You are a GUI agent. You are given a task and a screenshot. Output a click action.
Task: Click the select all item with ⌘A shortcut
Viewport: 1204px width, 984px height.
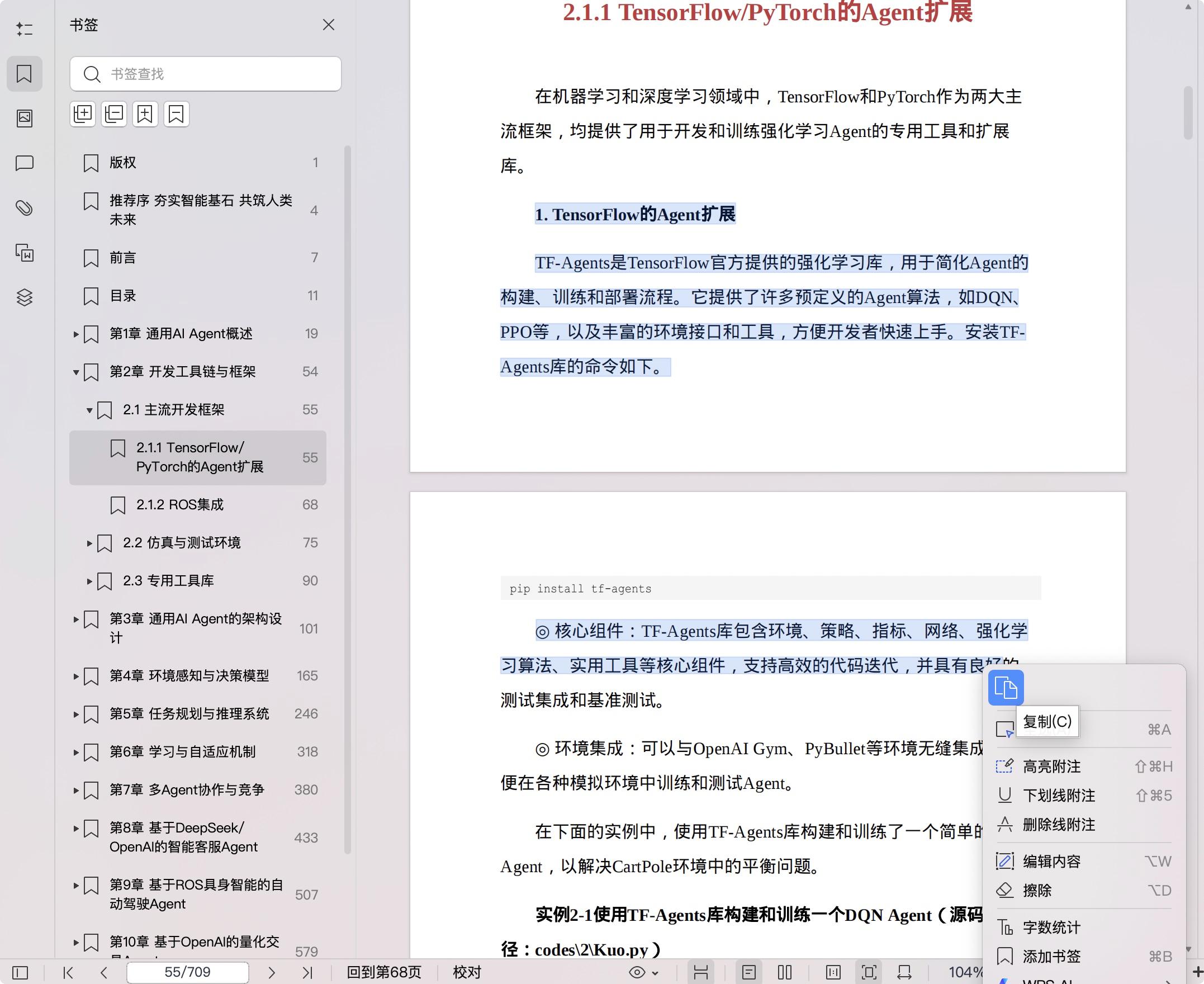pos(1084,730)
